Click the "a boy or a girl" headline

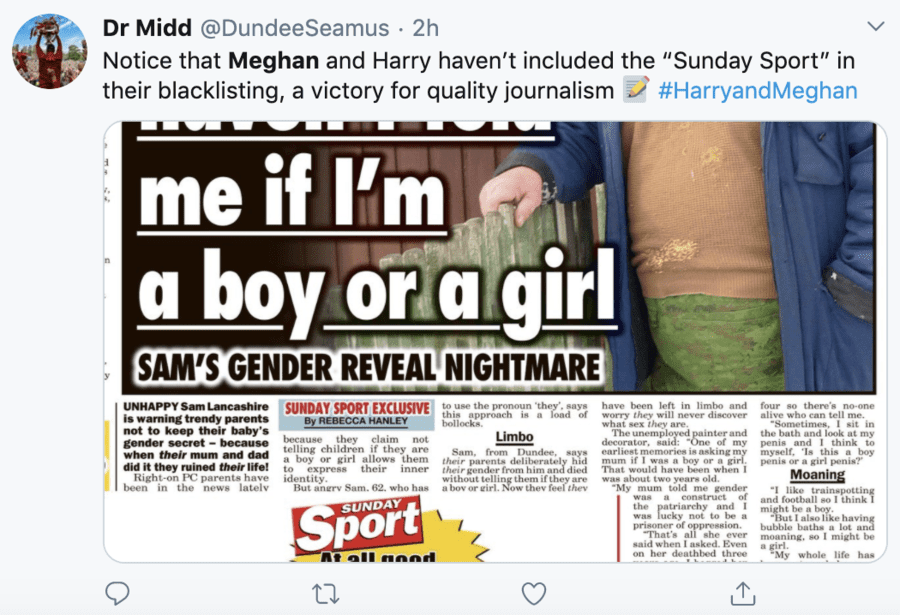coord(377,290)
